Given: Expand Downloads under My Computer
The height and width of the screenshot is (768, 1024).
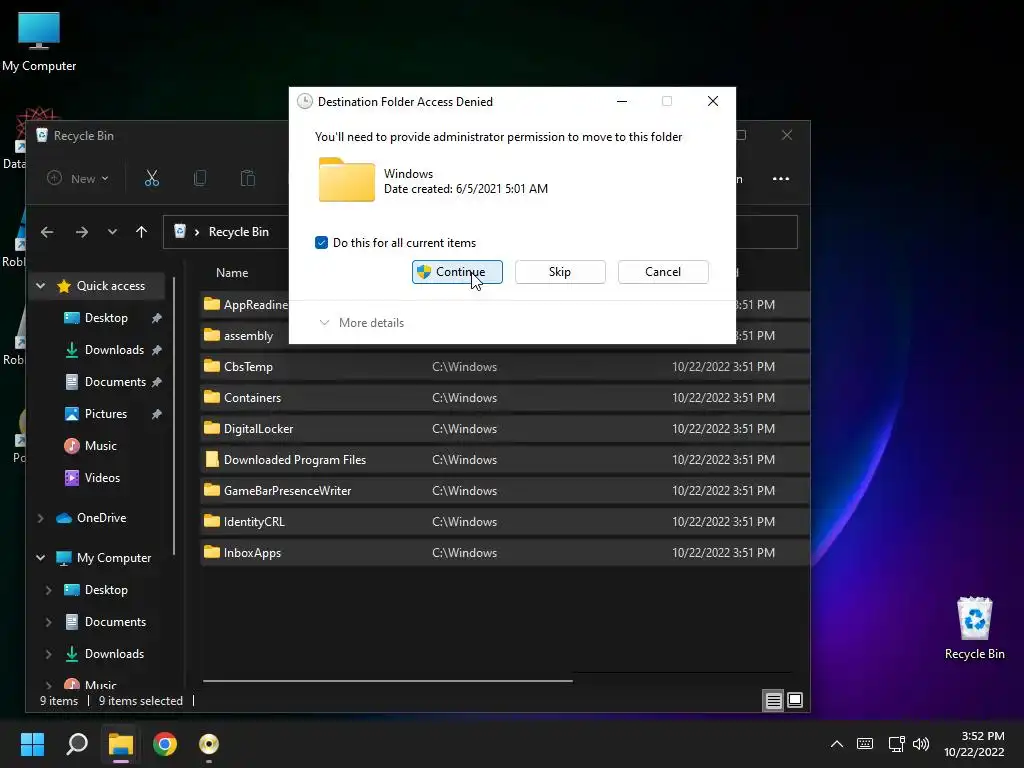Looking at the screenshot, I should click(48, 654).
